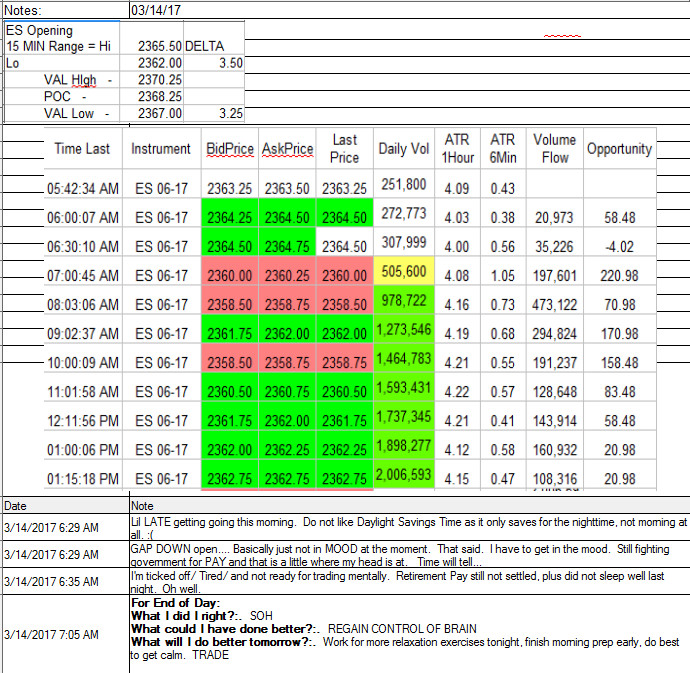Select the 3/14/2017 6:35 AM date entry

[66, 581]
